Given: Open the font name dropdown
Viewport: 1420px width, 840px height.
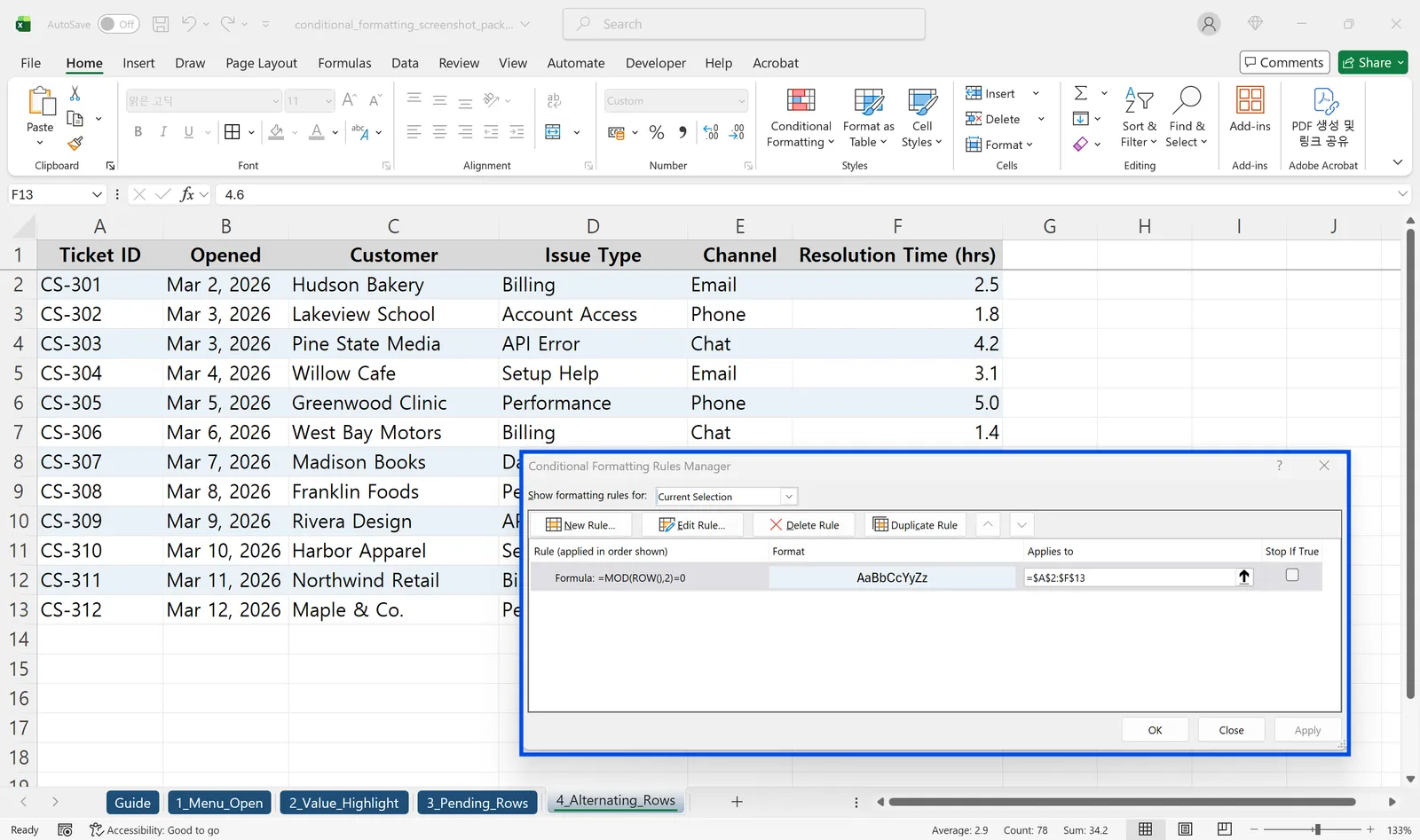Looking at the screenshot, I should tap(276, 101).
